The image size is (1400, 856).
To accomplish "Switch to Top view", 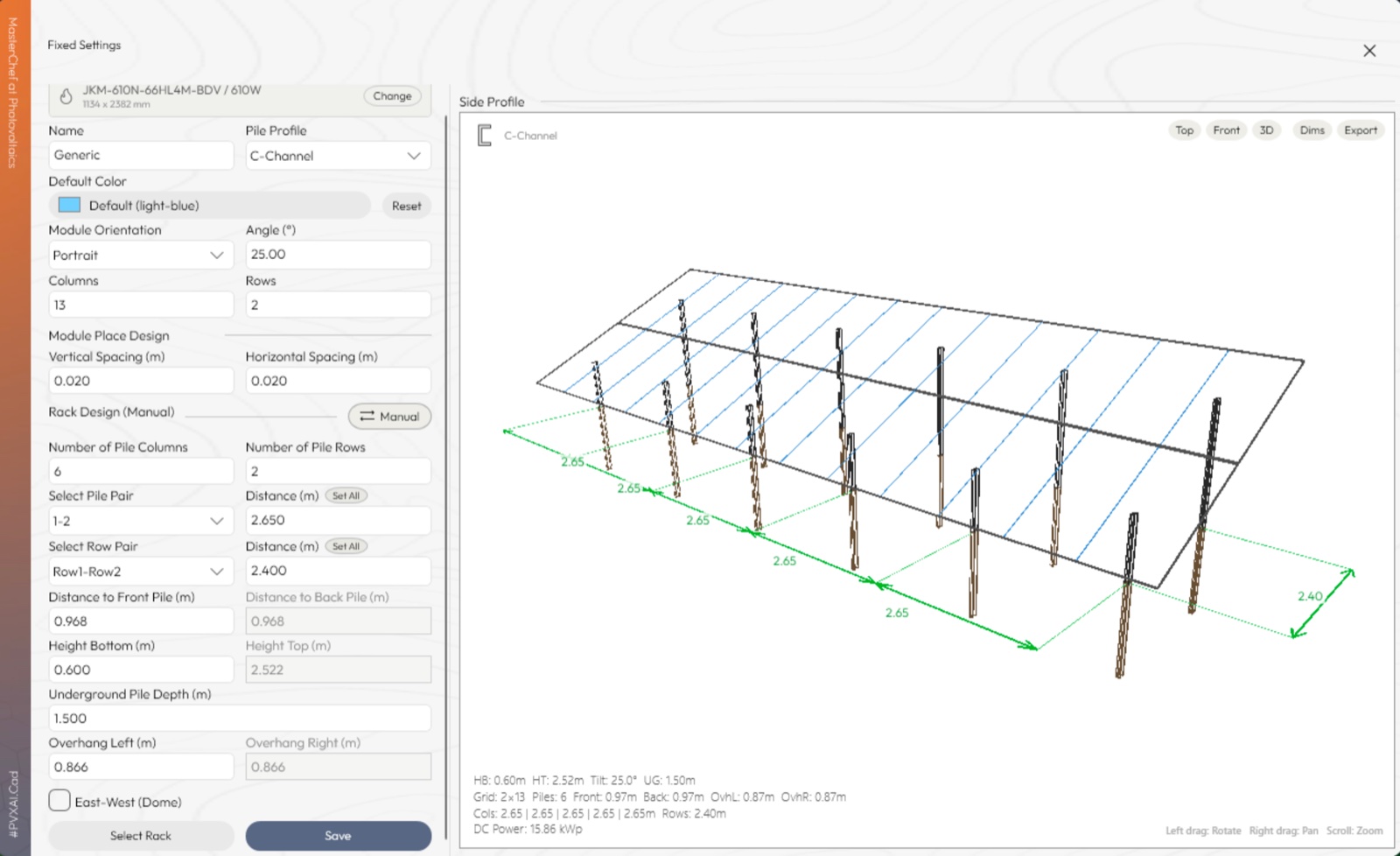I will tap(1184, 130).
